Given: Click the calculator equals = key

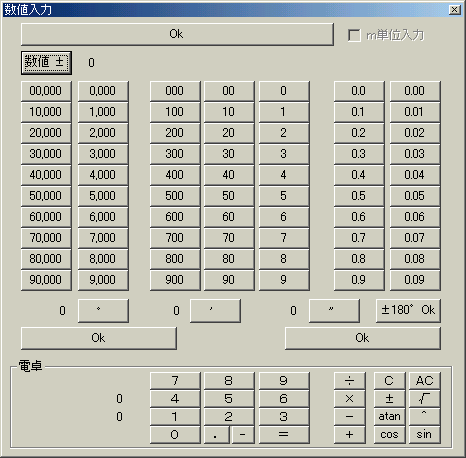Looking at the screenshot, I should tap(284, 435).
